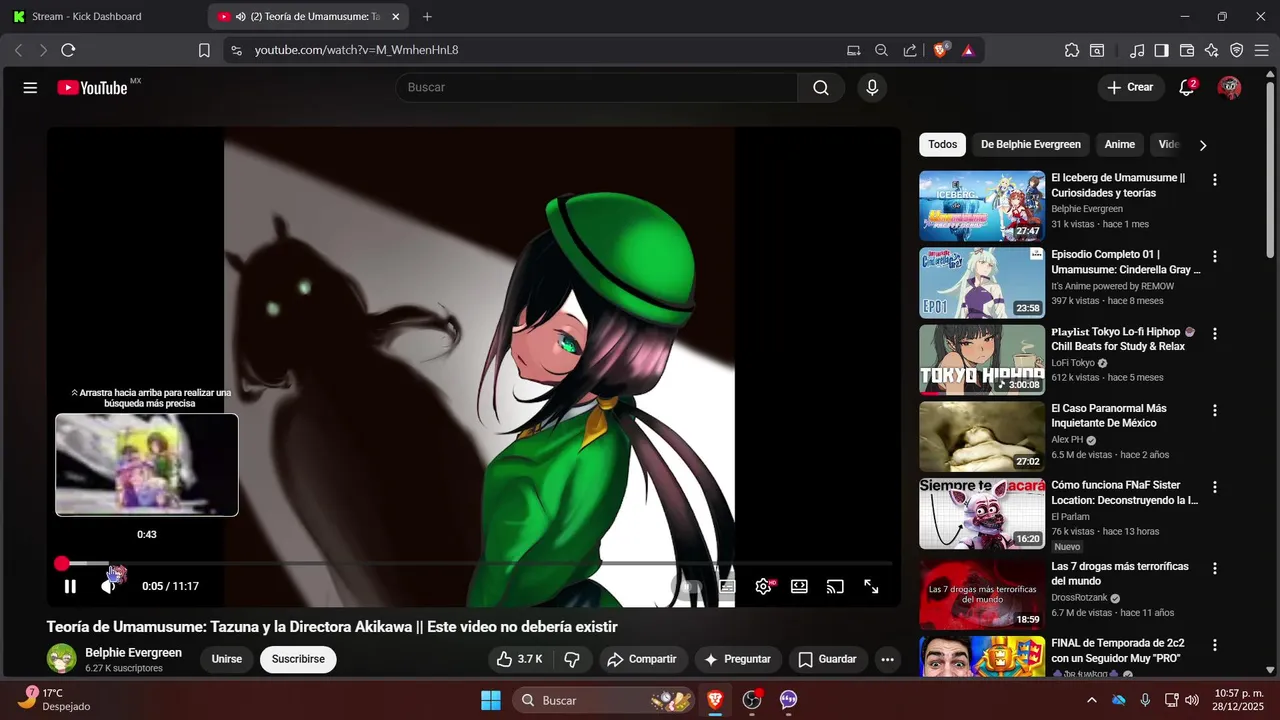Image resolution: width=1280 pixels, height=720 pixels.
Task: Open more actions beside Guardar
Action: point(887,659)
